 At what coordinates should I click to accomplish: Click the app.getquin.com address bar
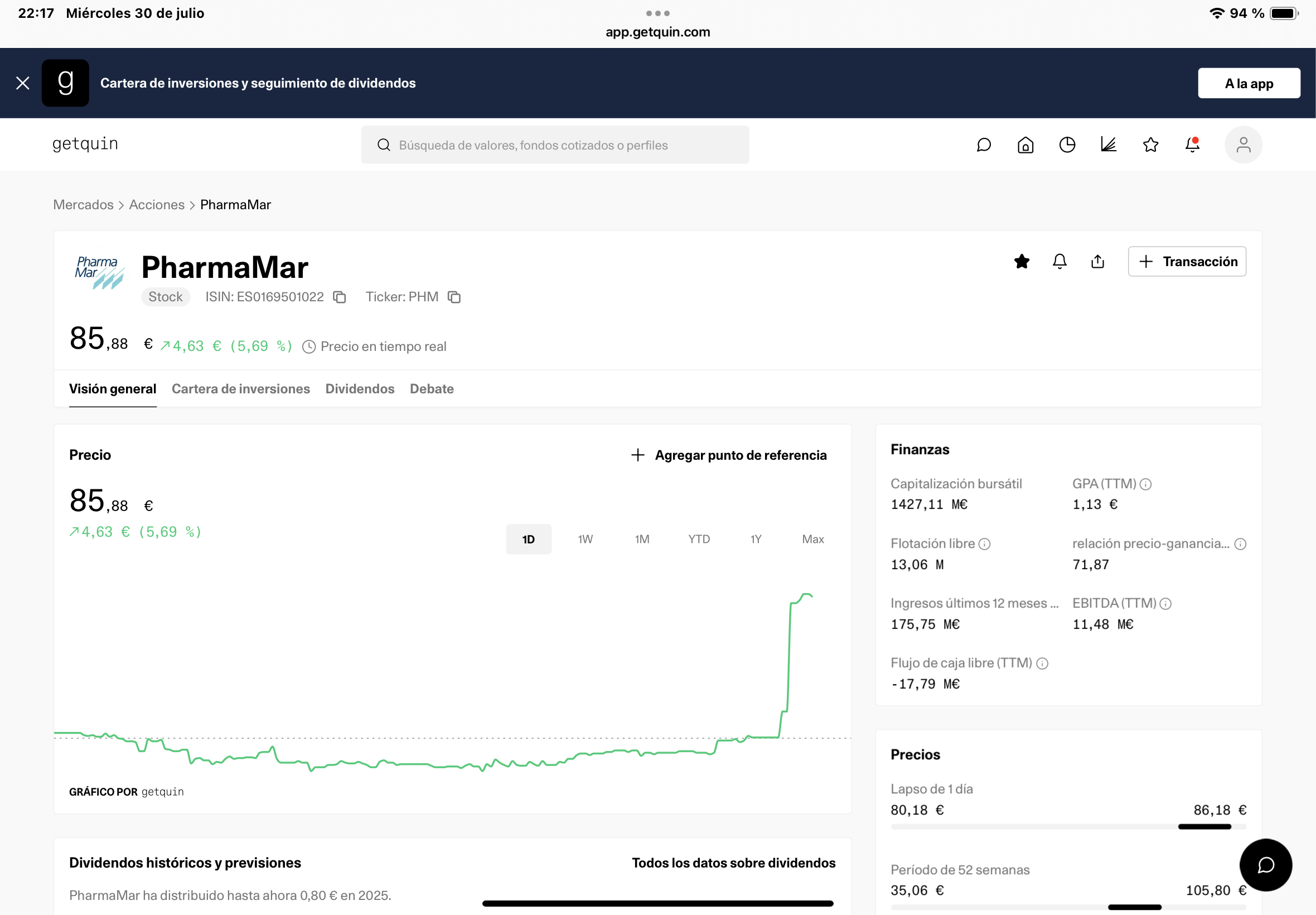click(657, 32)
